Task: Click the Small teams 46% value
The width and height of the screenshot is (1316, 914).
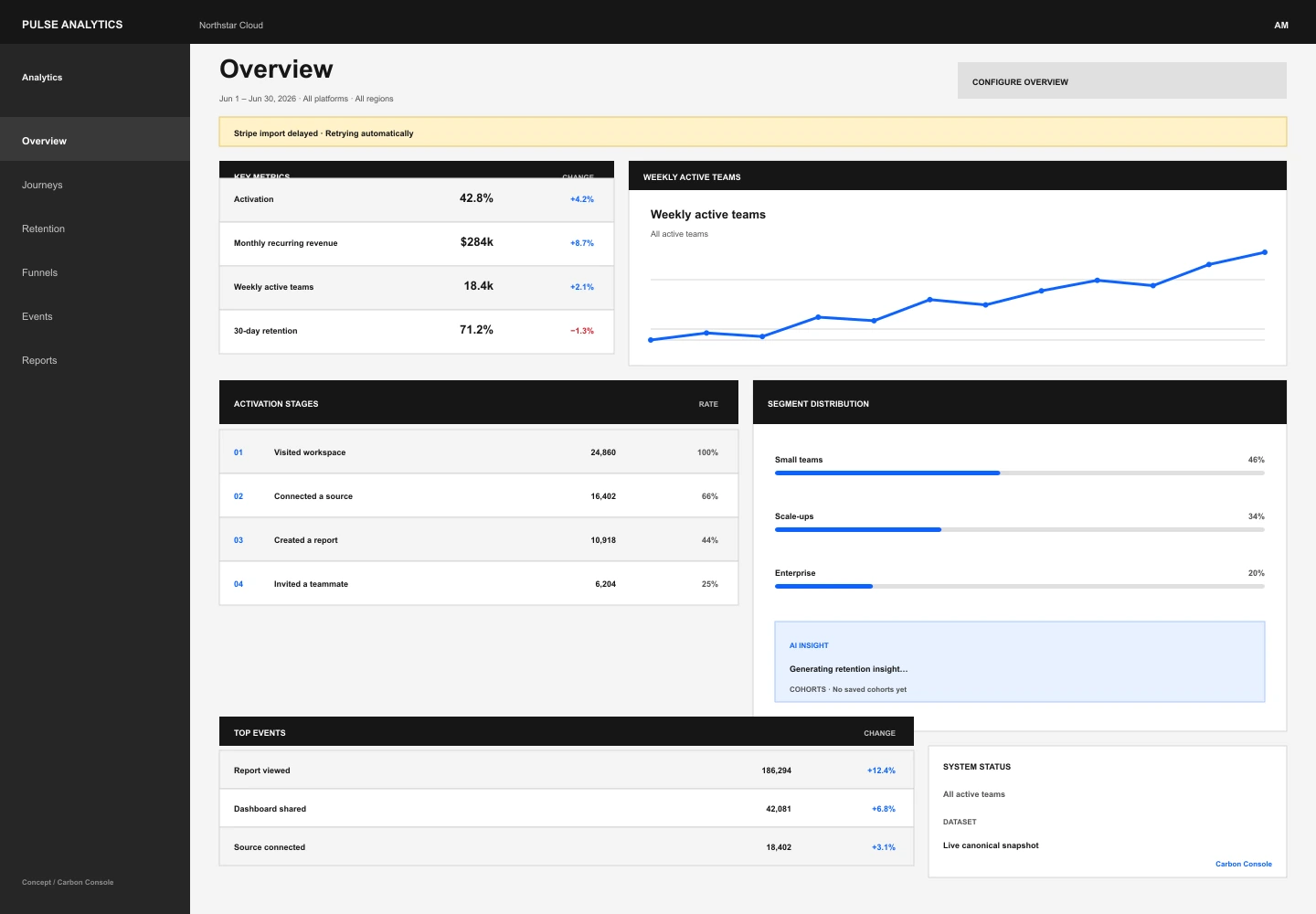Action: click(1257, 460)
